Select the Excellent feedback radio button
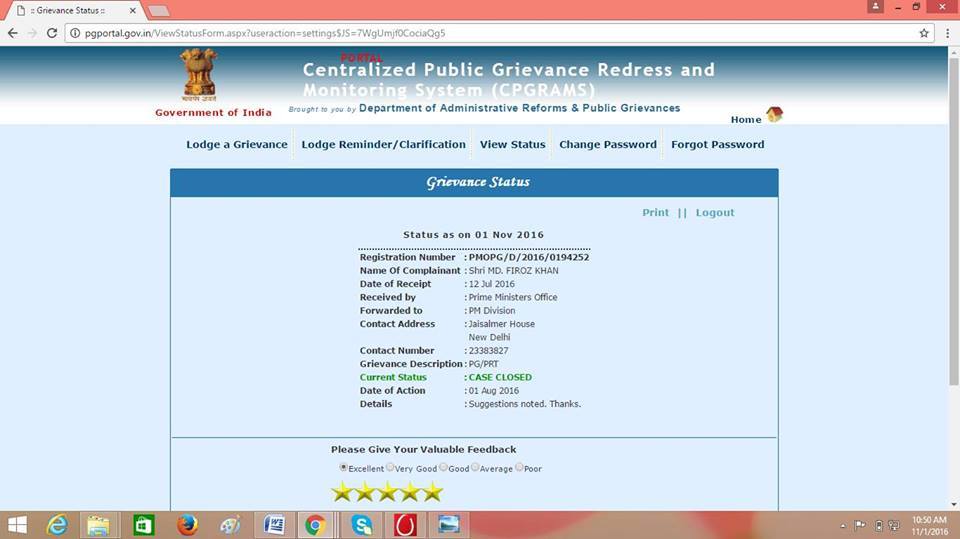The width and height of the screenshot is (960, 539). pyautogui.click(x=344, y=467)
